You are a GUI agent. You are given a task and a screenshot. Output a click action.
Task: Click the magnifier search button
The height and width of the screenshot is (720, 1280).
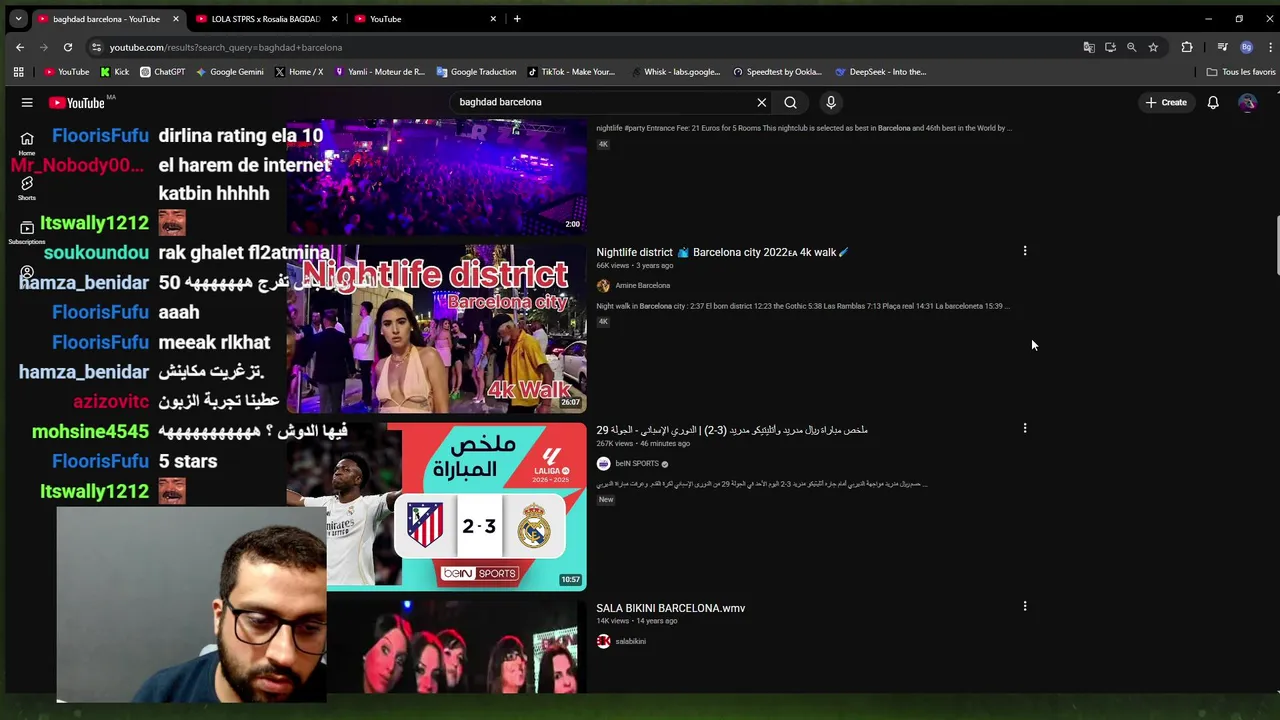coord(790,102)
